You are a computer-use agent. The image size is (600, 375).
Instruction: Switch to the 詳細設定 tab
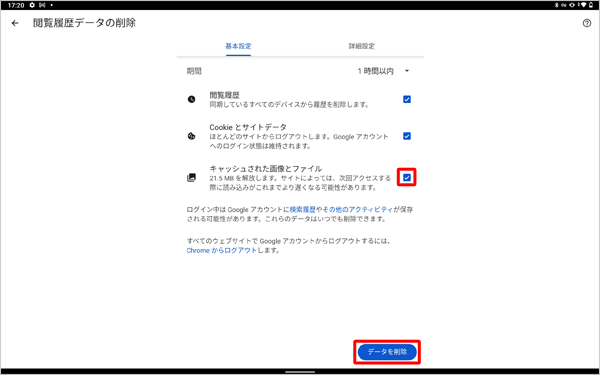point(362,46)
